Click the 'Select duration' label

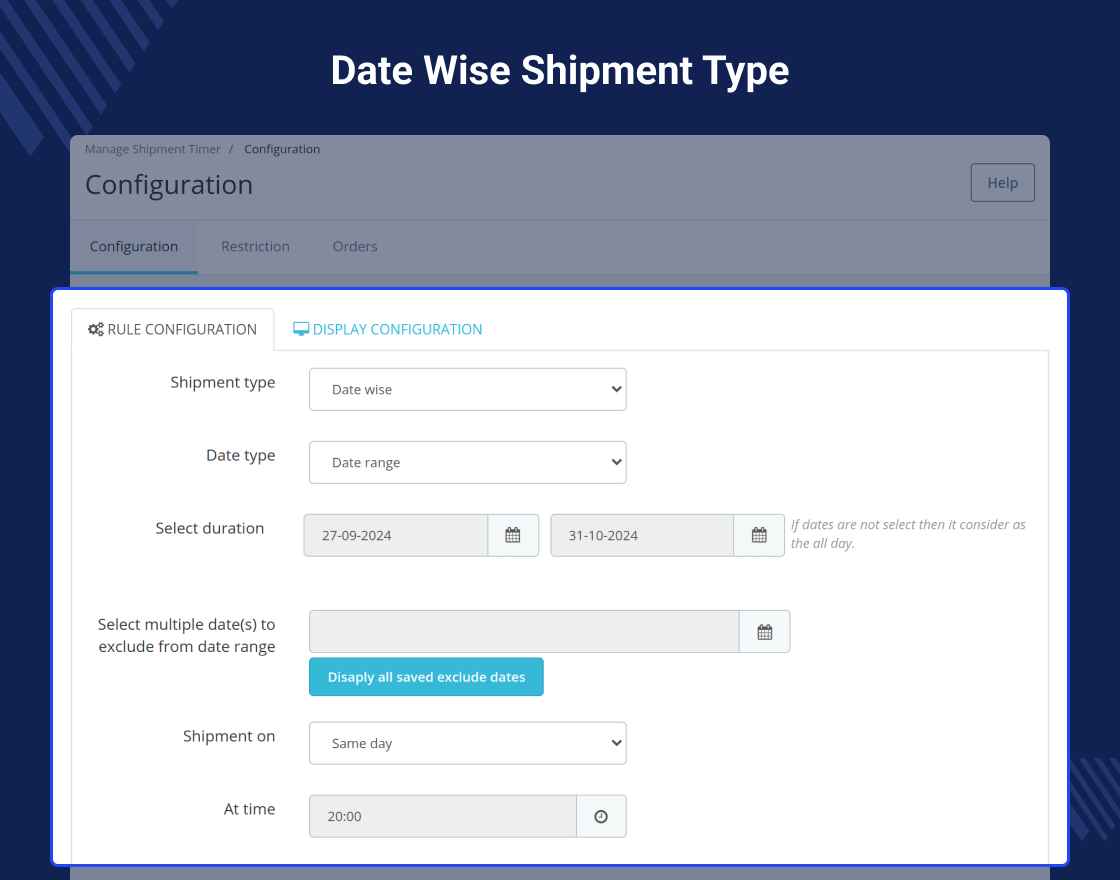pyautogui.click(x=210, y=529)
